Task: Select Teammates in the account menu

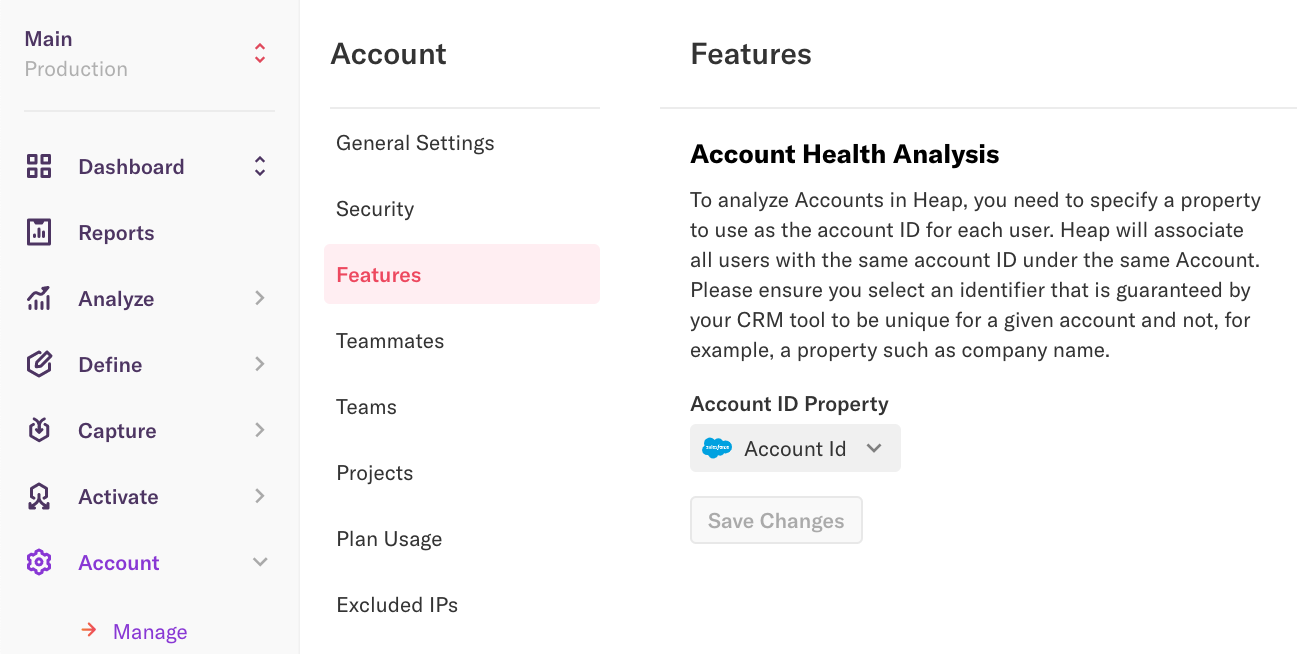Action: point(390,341)
